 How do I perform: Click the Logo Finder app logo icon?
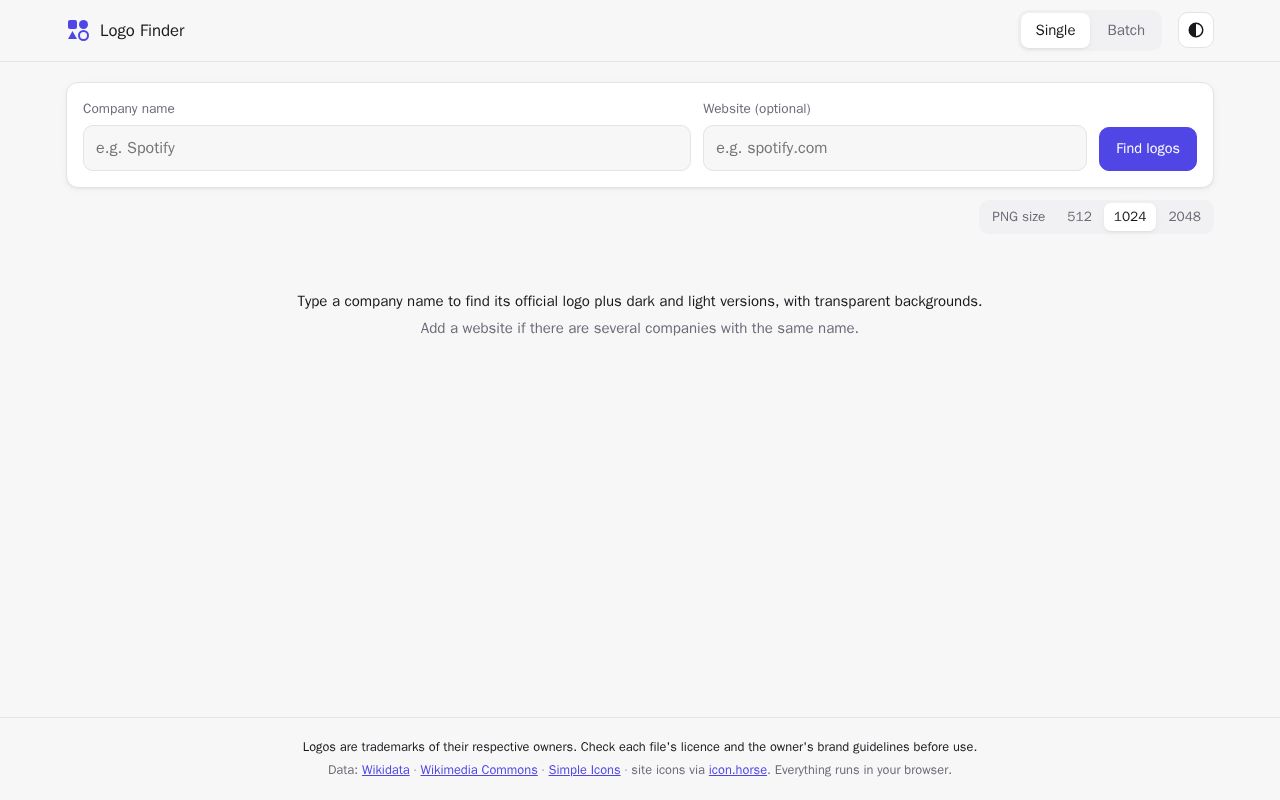78,30
